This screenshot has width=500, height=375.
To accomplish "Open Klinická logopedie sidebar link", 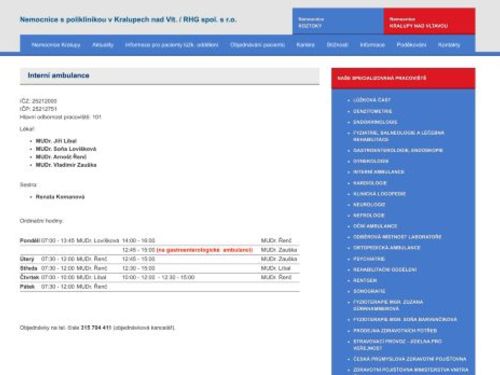I will tap(379, 194).
